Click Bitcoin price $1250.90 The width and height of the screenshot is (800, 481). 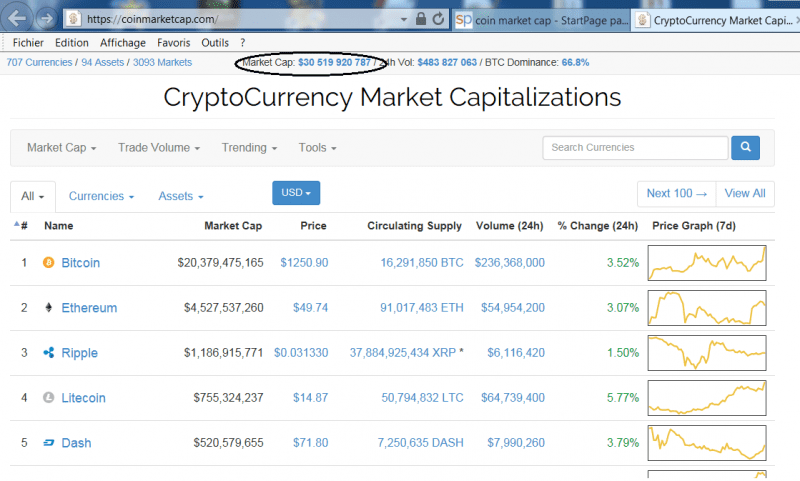pos(304,263)
